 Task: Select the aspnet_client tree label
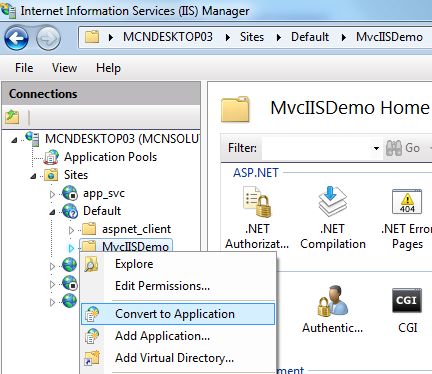click(x=136, y=229)
